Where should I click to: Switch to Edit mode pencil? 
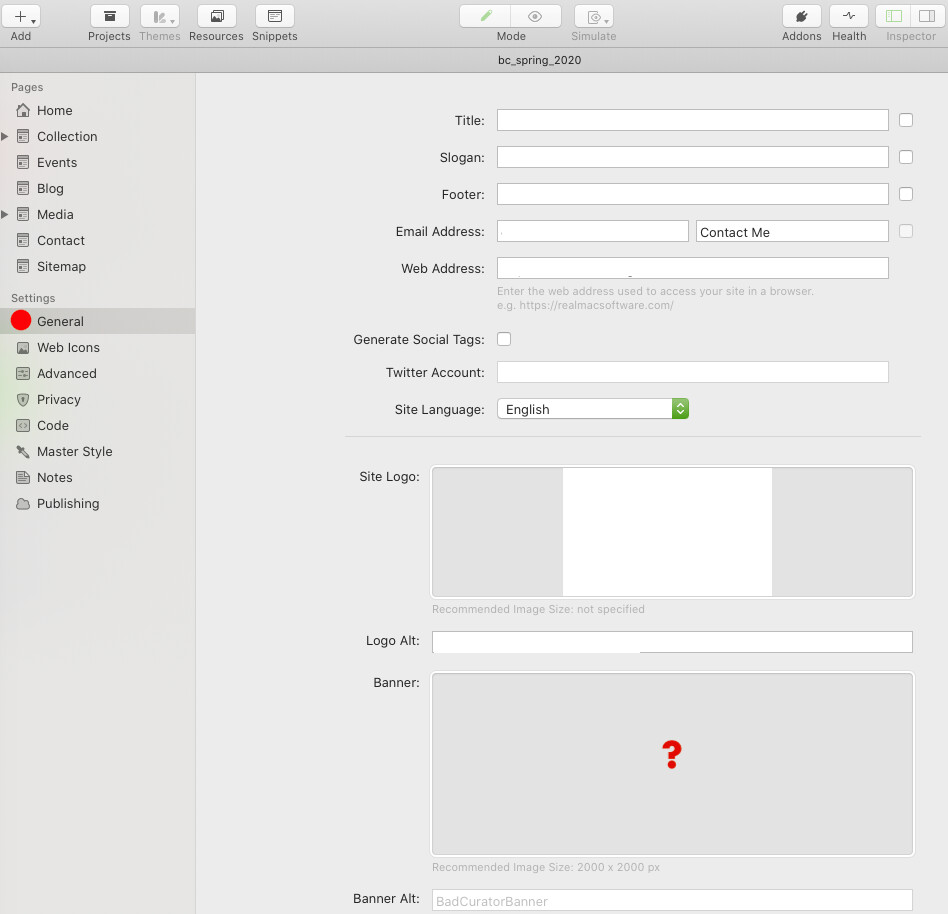point(485,16)
